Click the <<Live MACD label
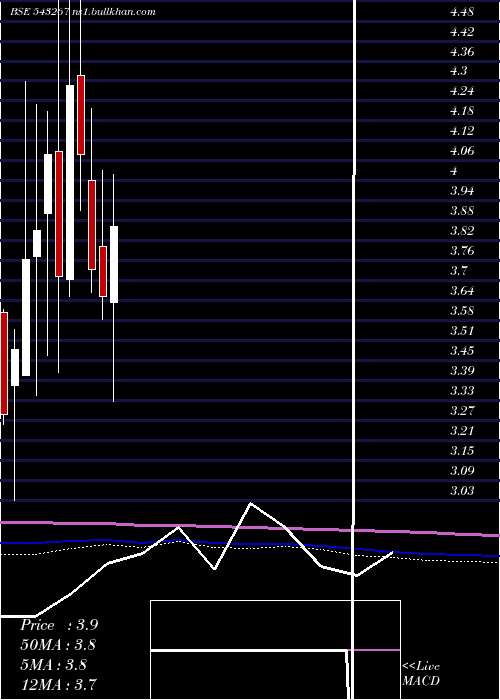 pos(421,673)
